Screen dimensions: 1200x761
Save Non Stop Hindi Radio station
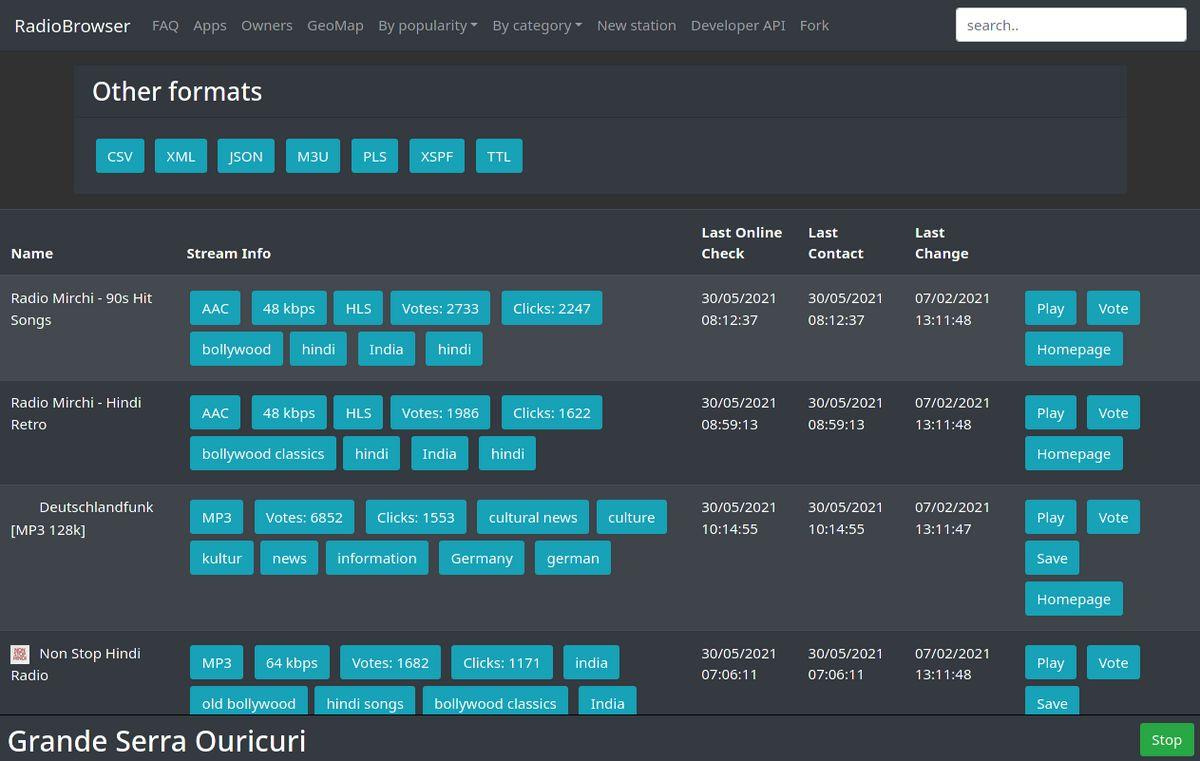1052,702
